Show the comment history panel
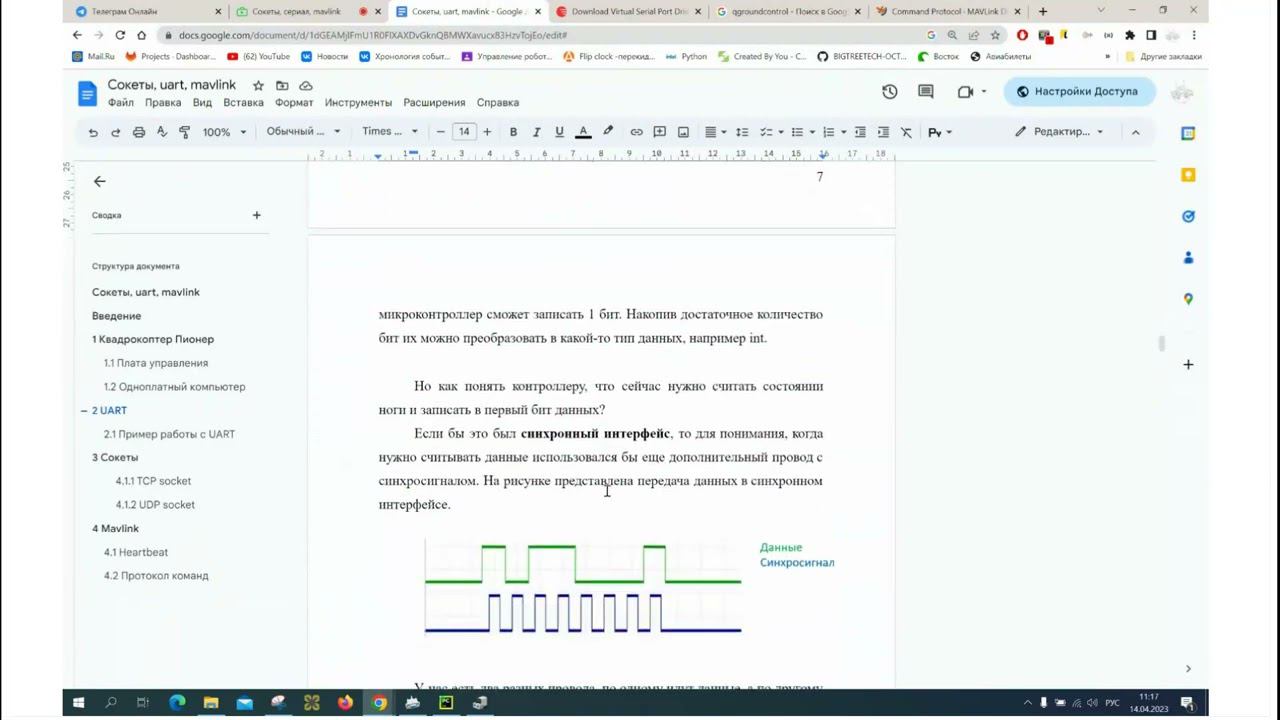The image size is (1280, 720). 926,91
